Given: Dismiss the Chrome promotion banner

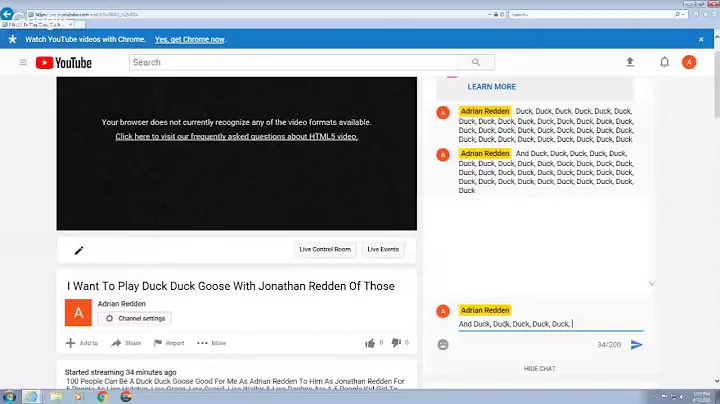Looking at the screenshot, I should click(x=701, y=39).
